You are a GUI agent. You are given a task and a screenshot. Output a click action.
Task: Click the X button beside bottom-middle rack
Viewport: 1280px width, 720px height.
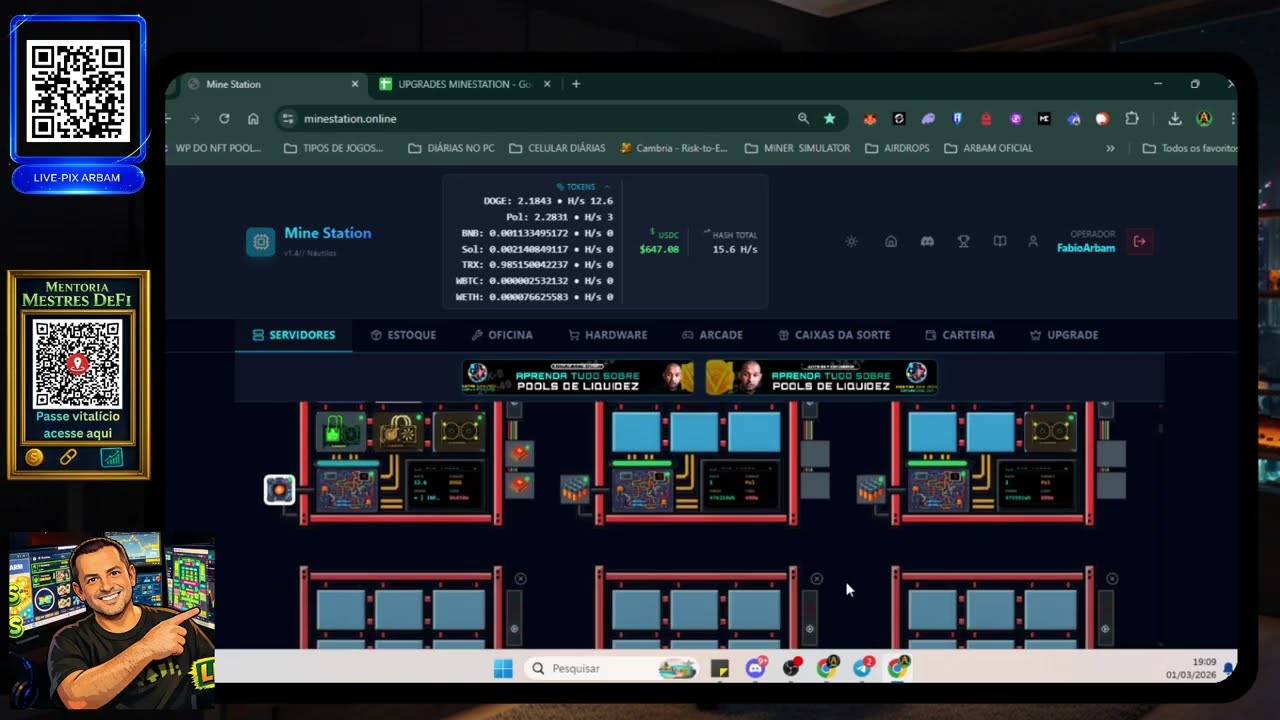(x=816, y=579)
